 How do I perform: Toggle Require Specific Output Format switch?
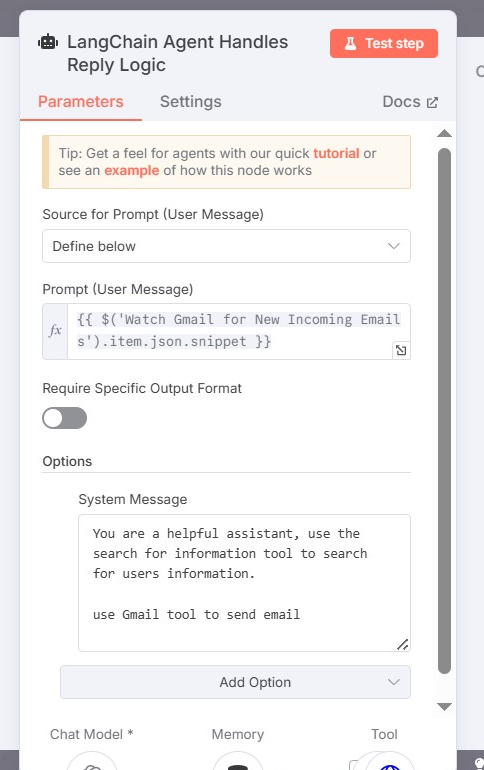(64, 418)
